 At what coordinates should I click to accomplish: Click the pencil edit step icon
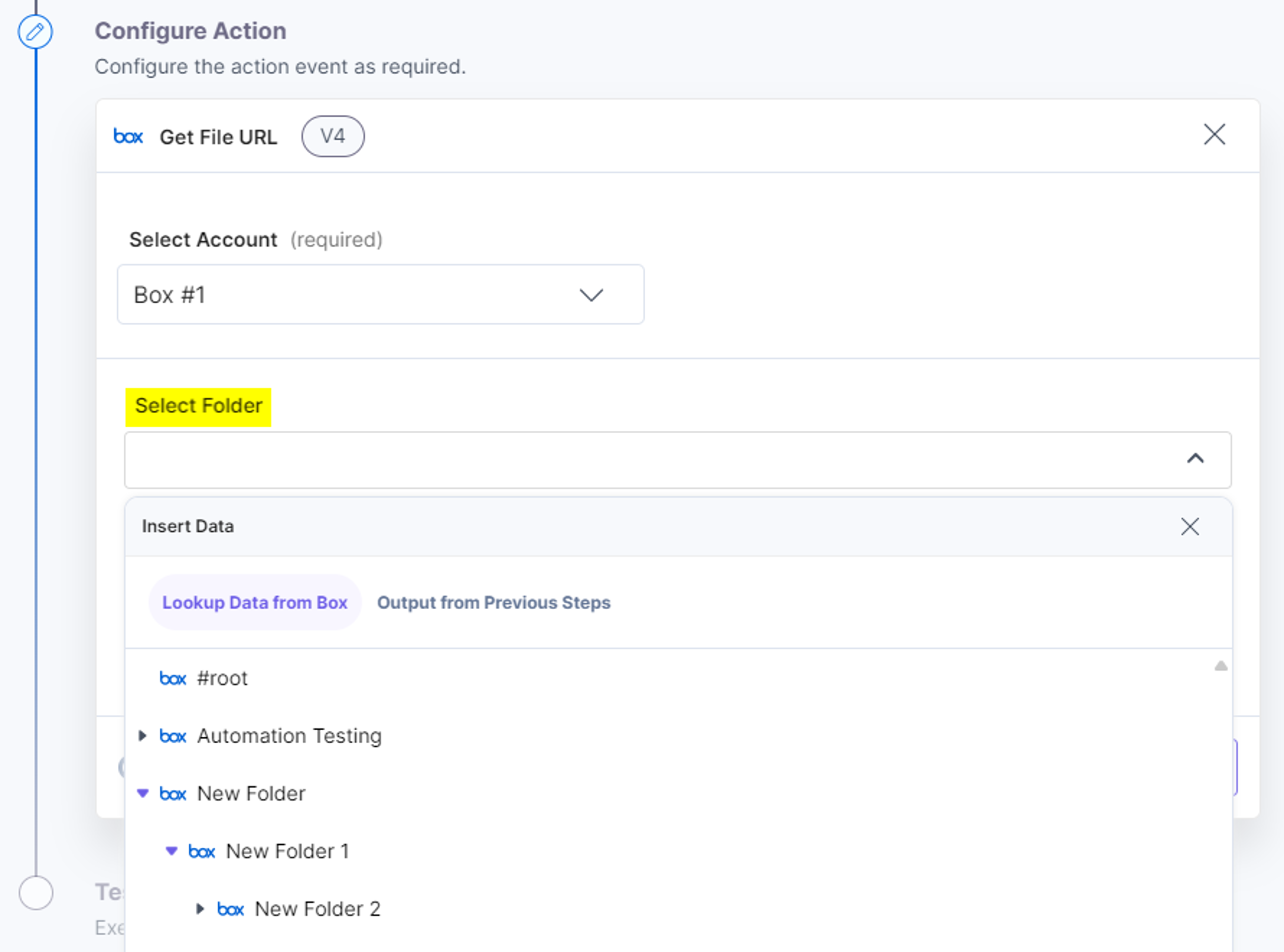pyautogui.click(x=35, y=31)
